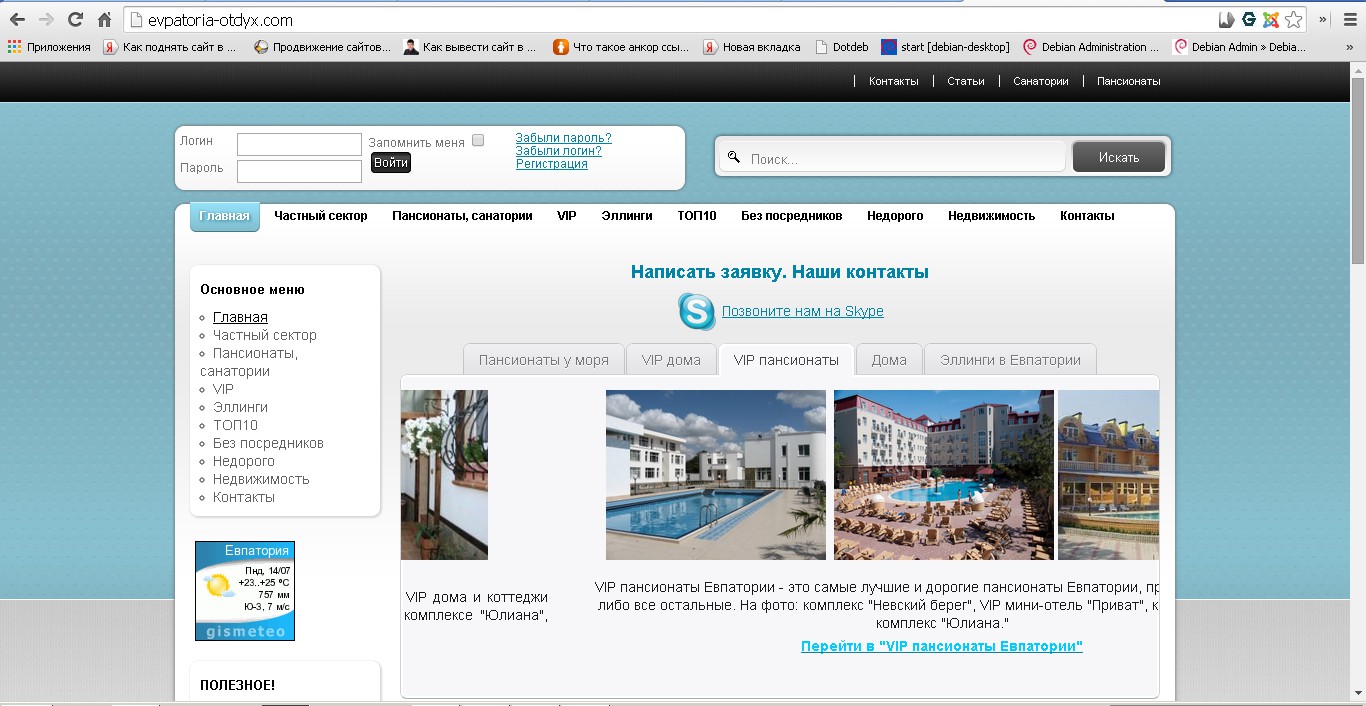Focus the Логин input field
Image resolution: width=1366 pixels, height=706 pixels.
[299, 144]
